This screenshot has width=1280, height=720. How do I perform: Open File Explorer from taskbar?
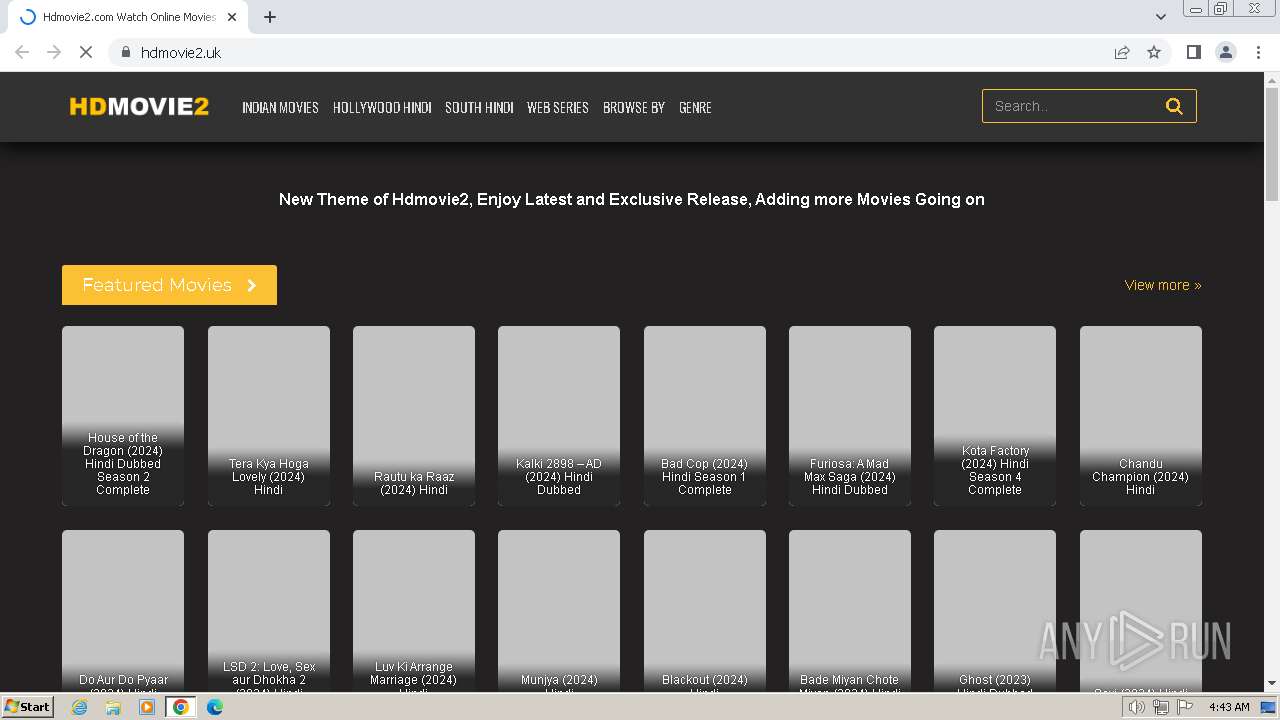pos(113,707)
